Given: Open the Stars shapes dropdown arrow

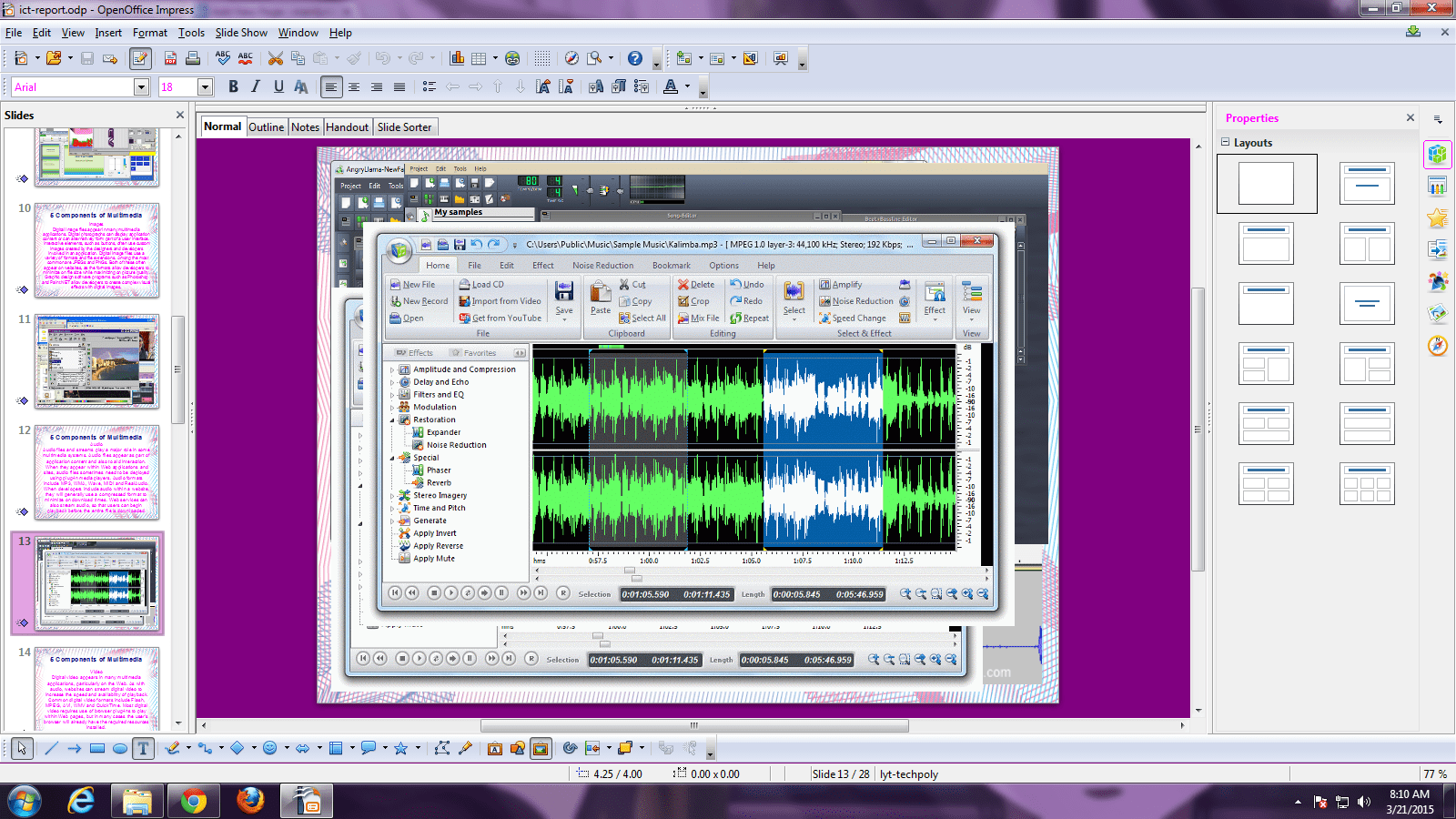Looking at the screenshot, I should click(x=418, y=748).
